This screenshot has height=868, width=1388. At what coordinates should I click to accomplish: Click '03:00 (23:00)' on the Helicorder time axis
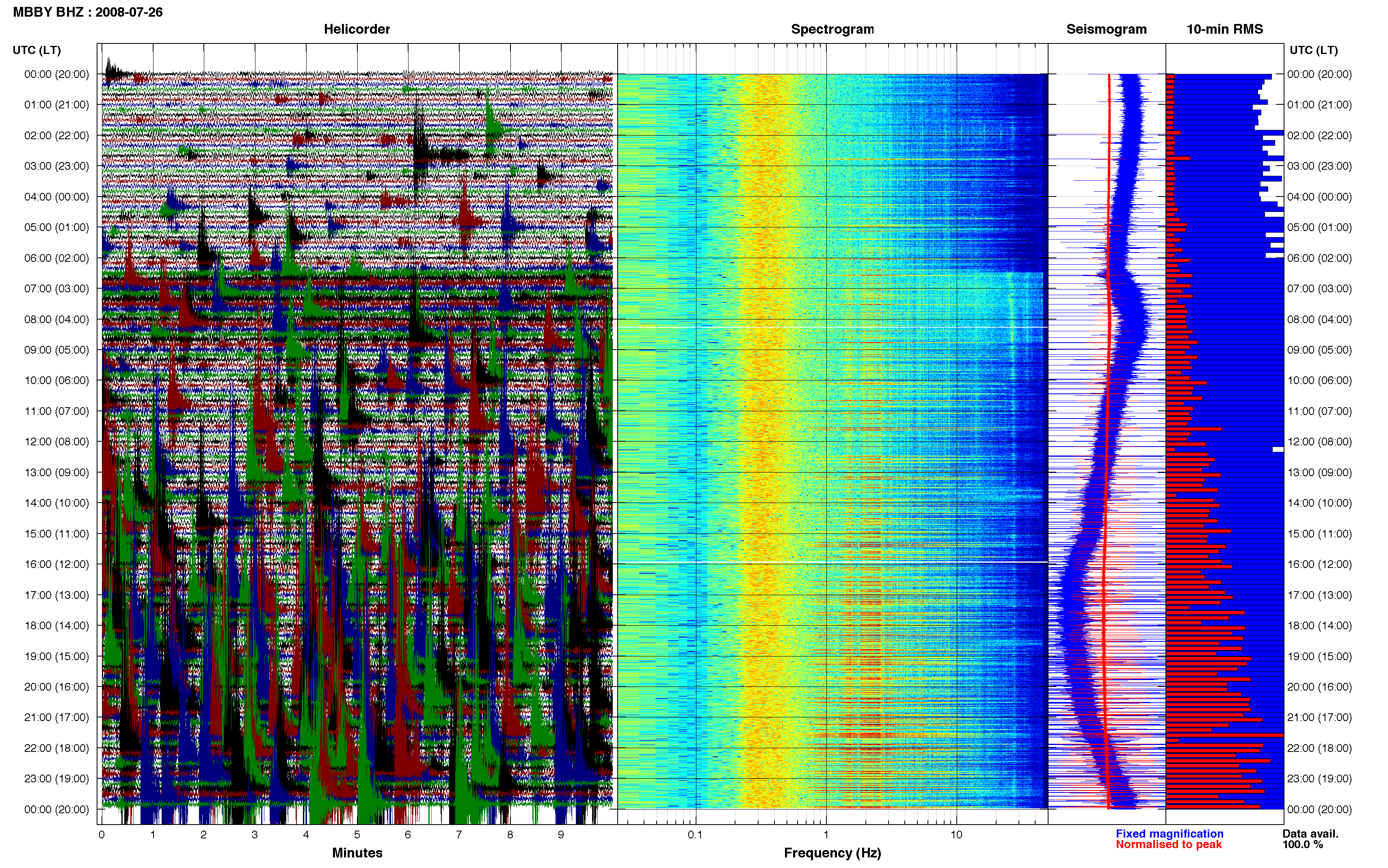(x=56, y=166)
